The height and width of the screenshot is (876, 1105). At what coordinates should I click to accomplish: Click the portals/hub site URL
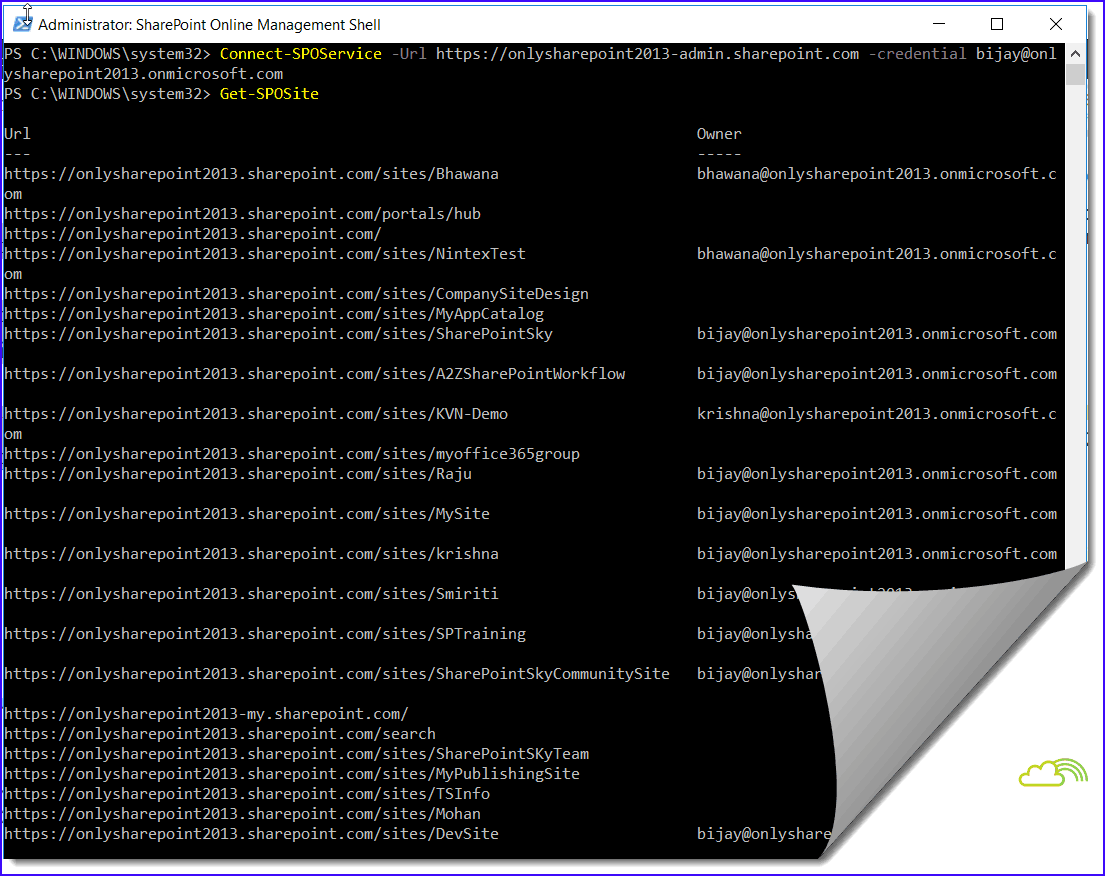(x=242, y=213)
